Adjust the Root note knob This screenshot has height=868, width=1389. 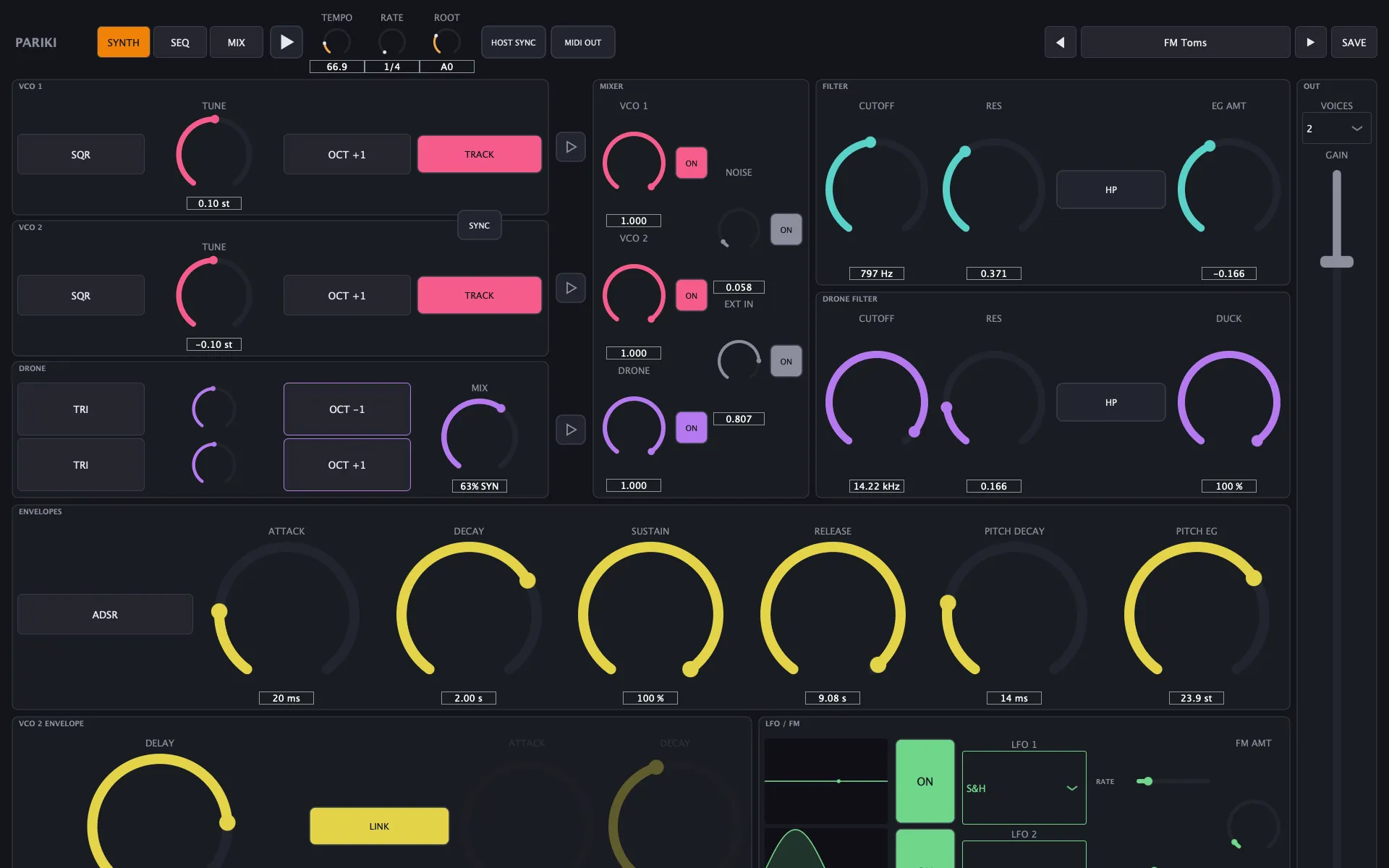446,42
